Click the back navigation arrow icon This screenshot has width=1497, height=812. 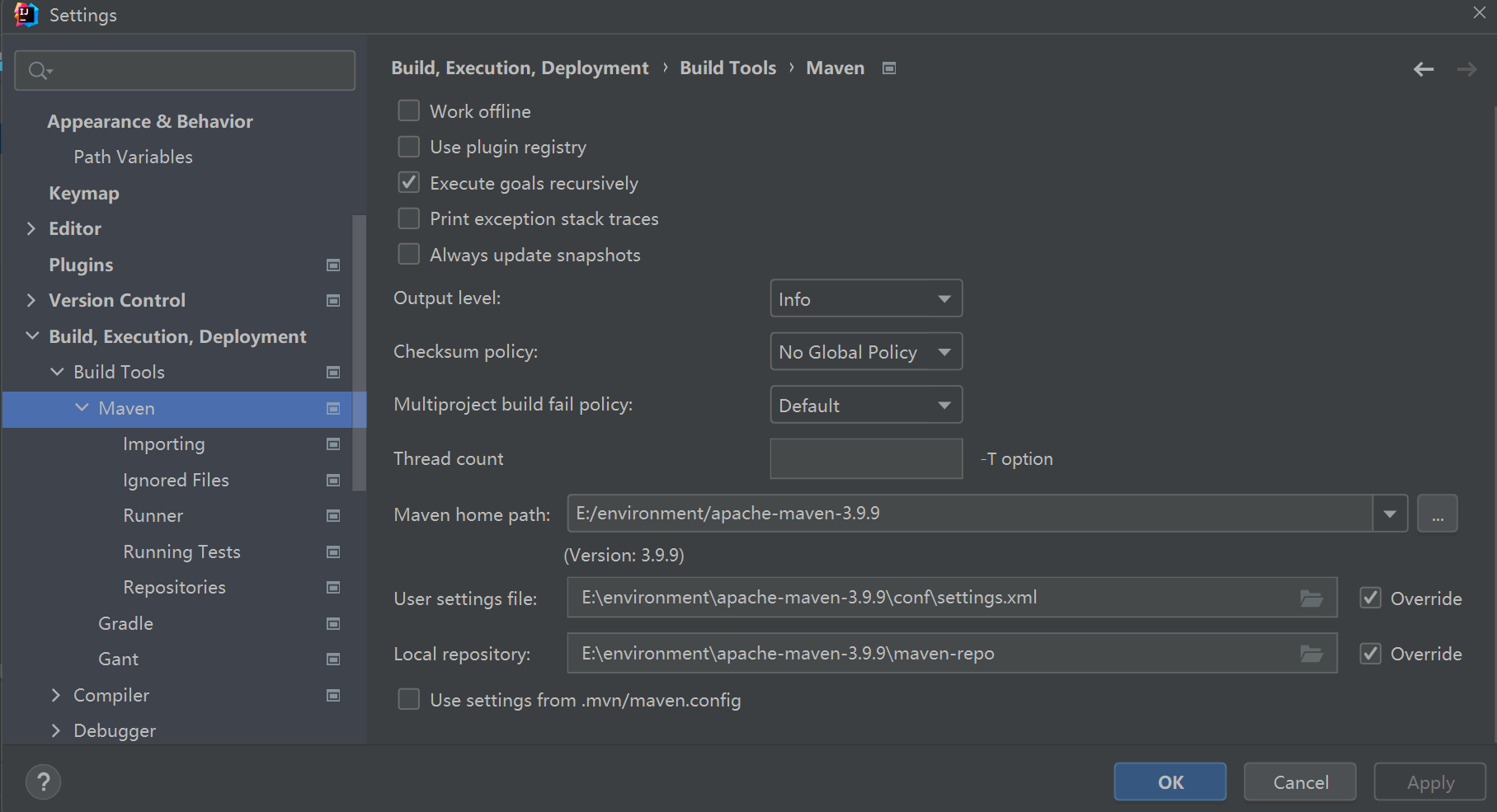(x=1423, y=69)
